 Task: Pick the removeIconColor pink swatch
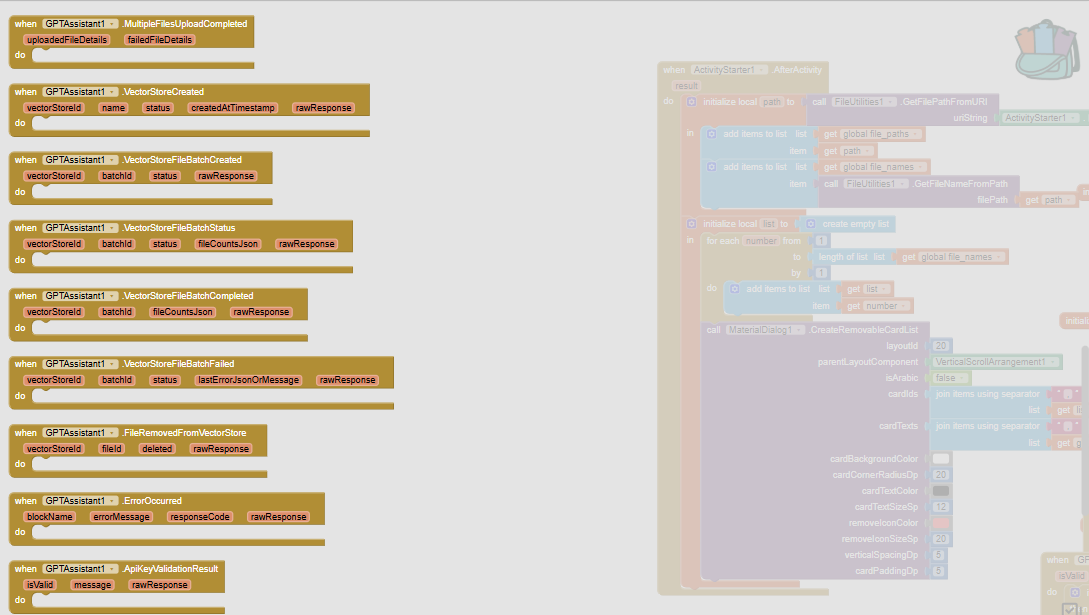[941, 523]
